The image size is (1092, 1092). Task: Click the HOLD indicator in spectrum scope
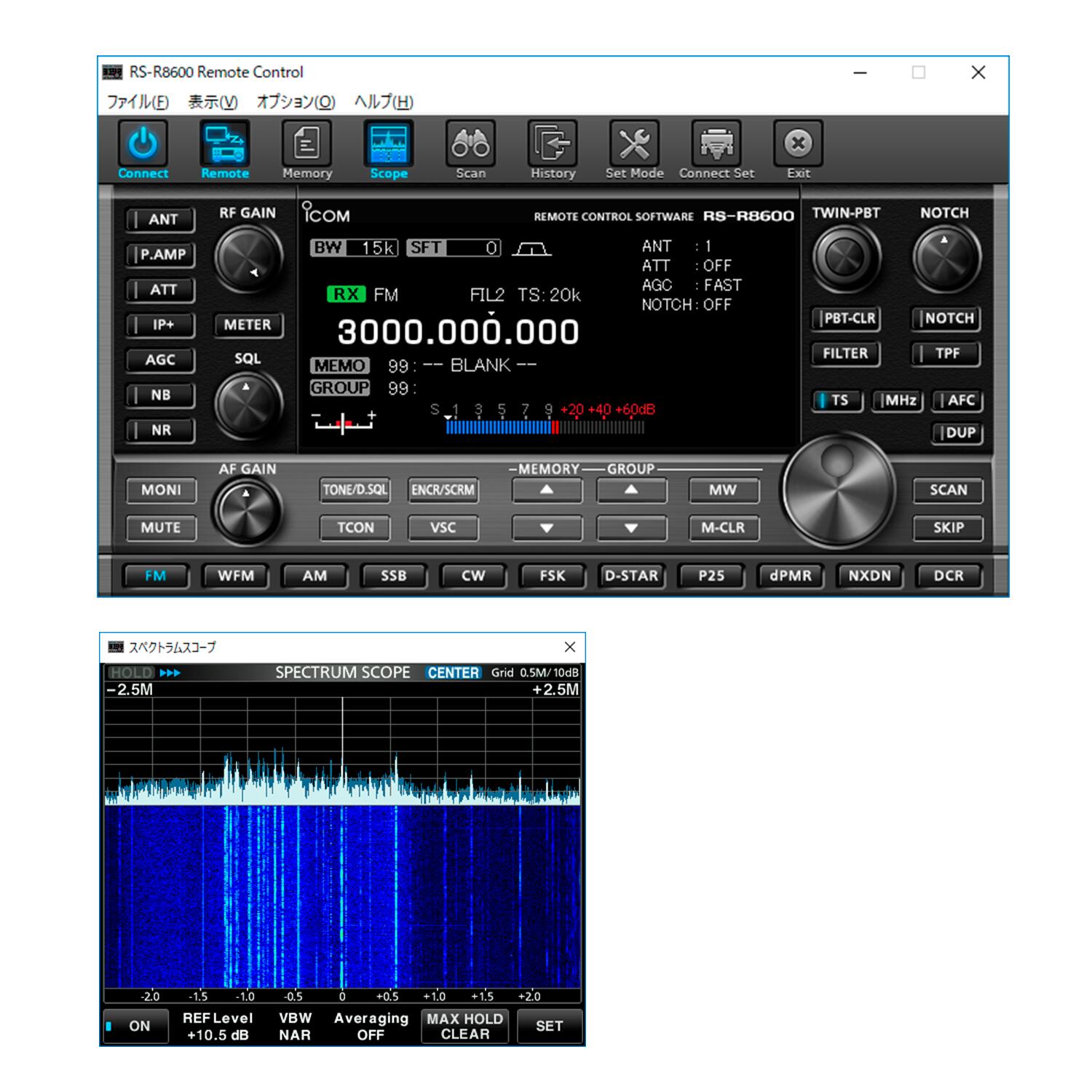pyautogui.click(x=132, y=673)
